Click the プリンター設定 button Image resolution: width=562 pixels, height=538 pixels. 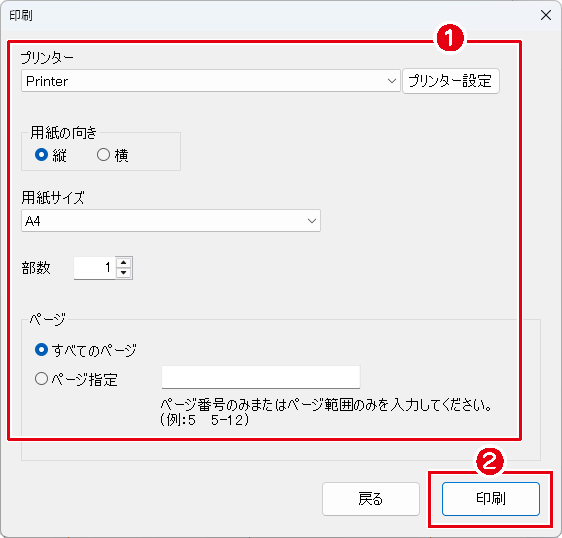[451, 81]
